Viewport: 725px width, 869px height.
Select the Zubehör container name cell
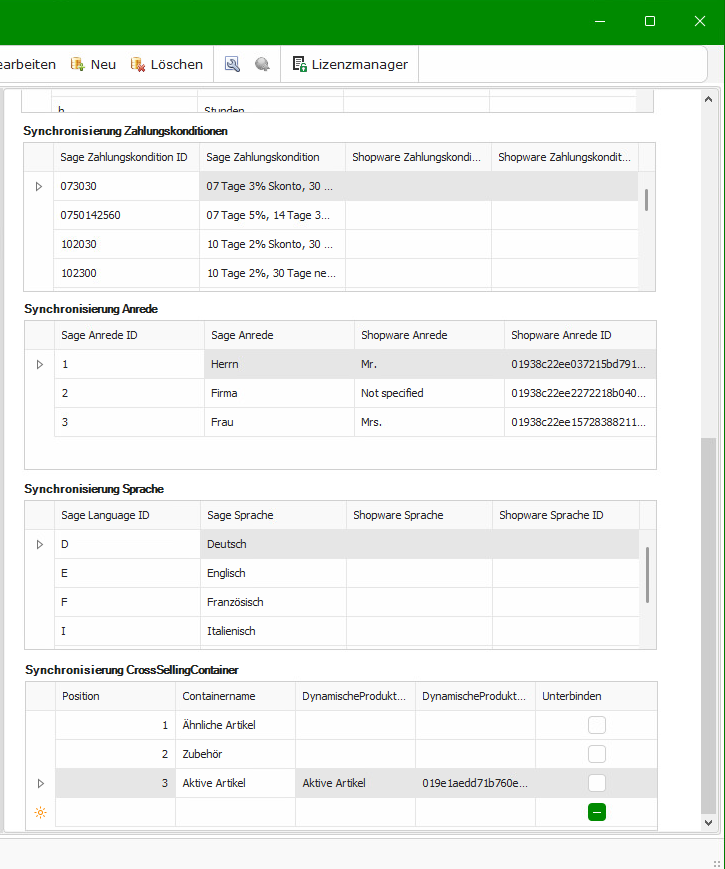tap(235, 754)
